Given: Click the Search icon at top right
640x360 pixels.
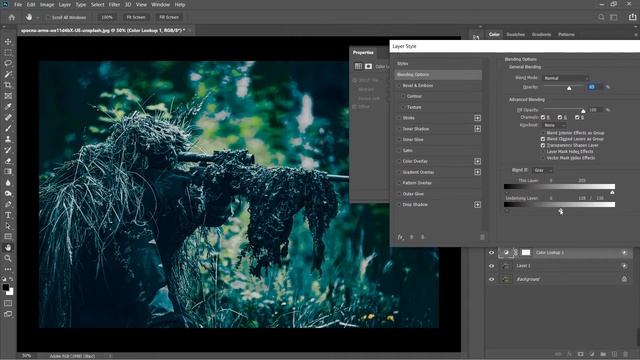Looking at the screenshot, I should tap(601, 17).
